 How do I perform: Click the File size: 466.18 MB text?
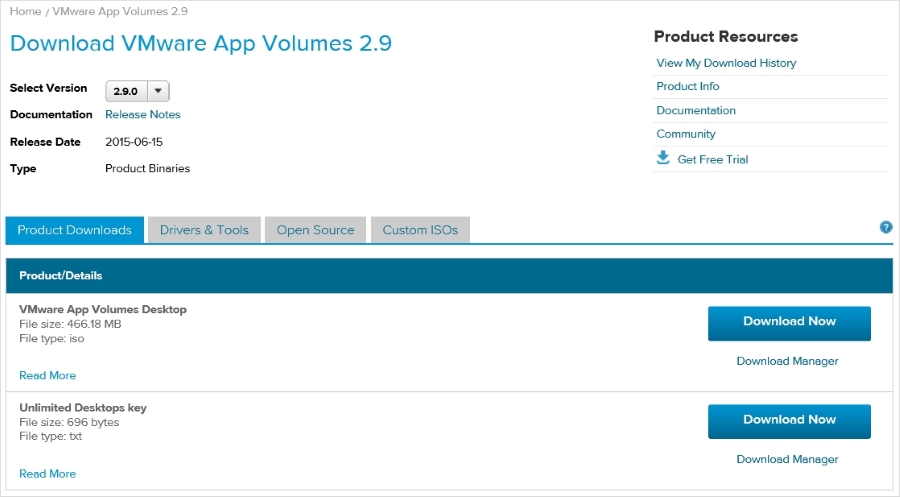point(70,324)
